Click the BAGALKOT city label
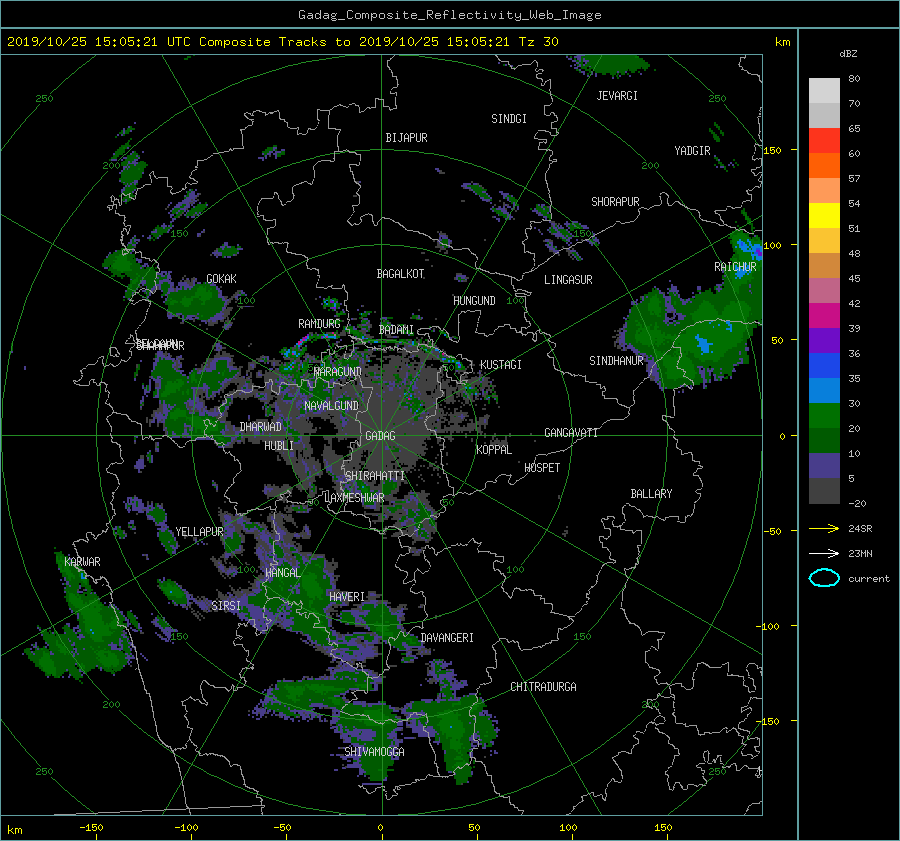 point(400,274)
